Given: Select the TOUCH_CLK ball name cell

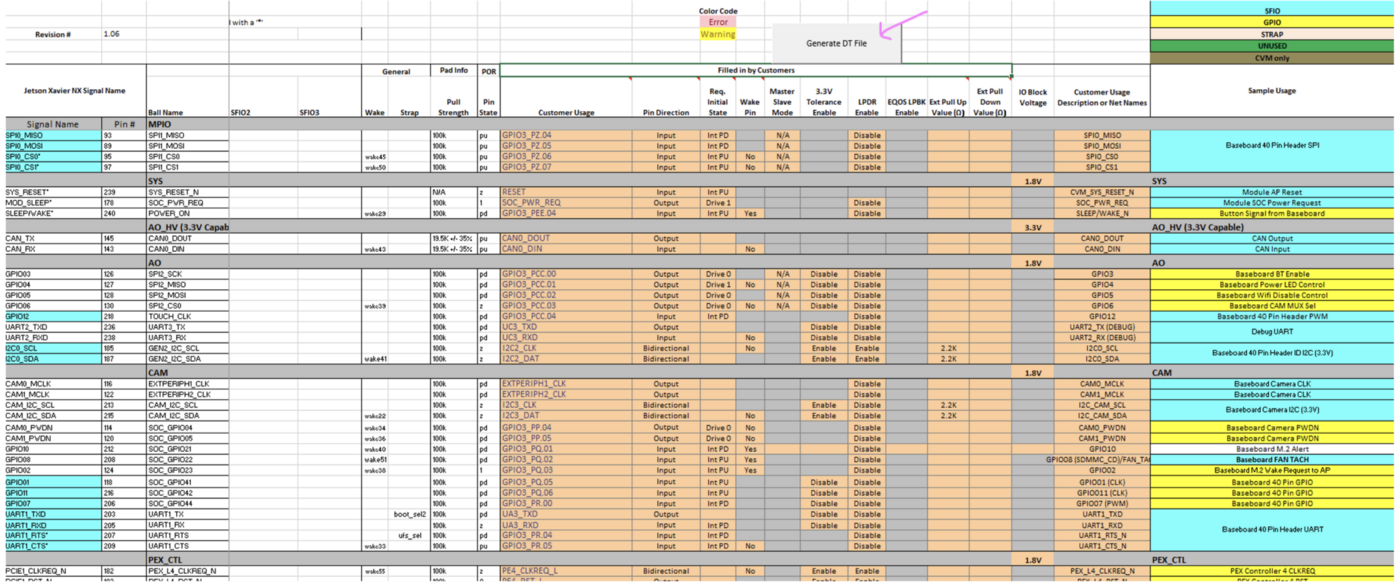Looking at the screenshot, I should 187,316.
